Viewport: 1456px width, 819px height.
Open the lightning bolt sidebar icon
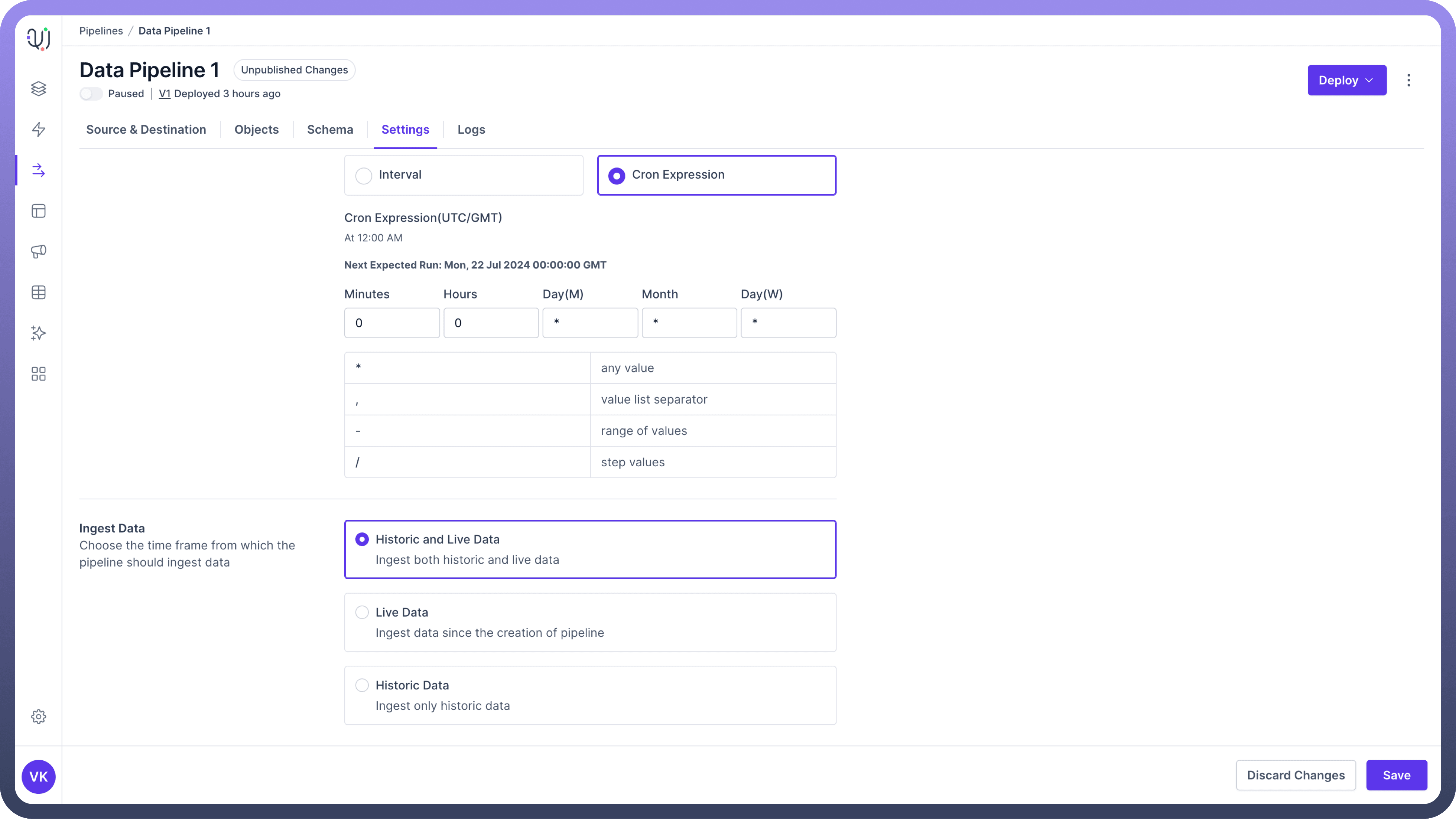38,129
